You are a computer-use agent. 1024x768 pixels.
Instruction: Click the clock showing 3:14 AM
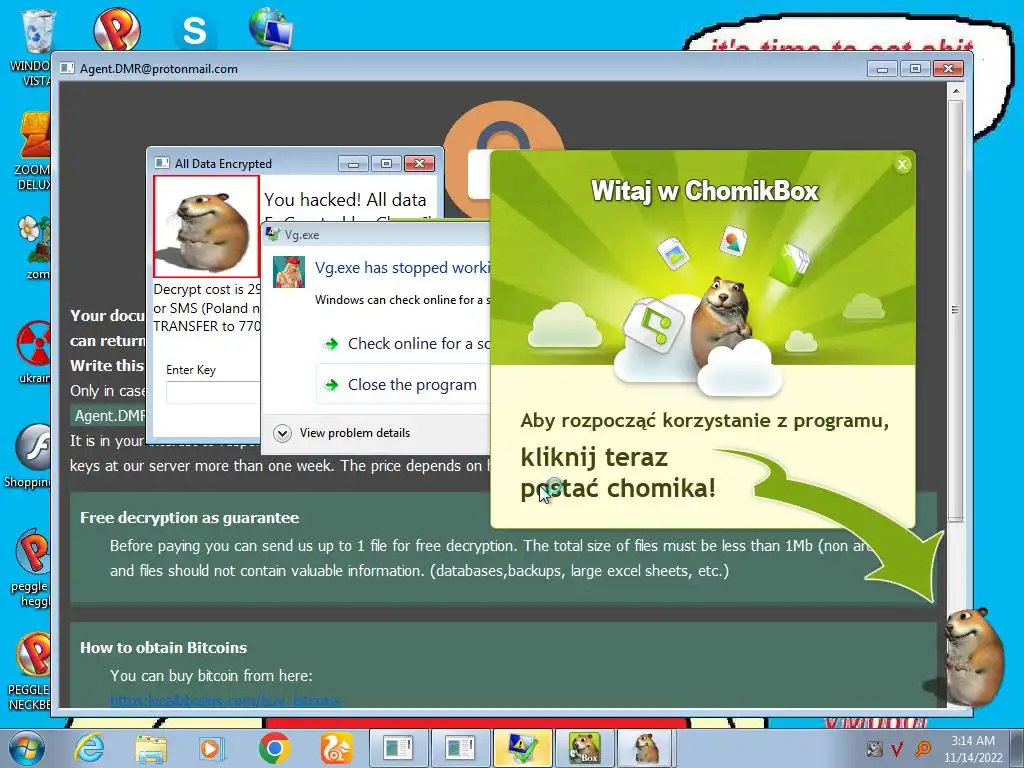(972, 741)
